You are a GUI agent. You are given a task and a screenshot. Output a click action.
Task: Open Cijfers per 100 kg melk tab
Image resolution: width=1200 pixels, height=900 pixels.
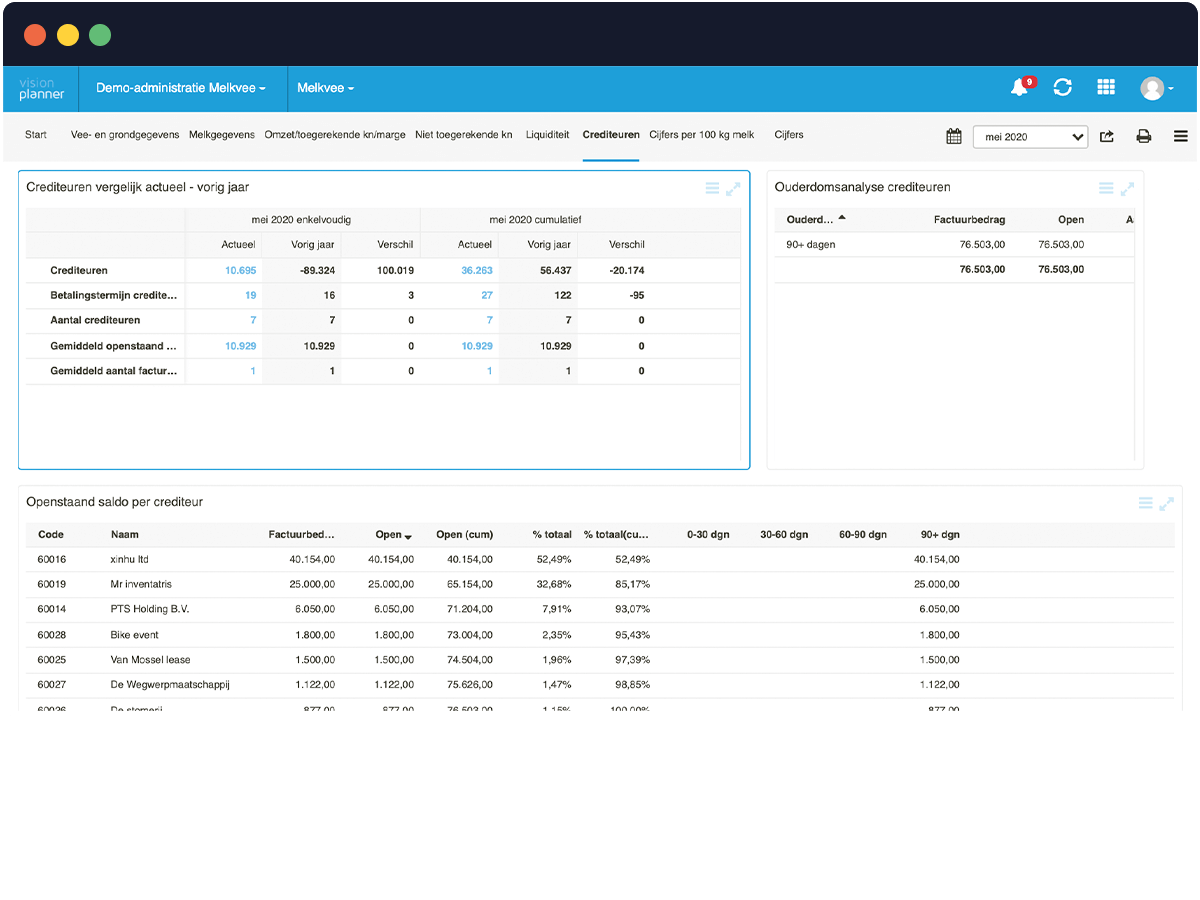[702, 134]
